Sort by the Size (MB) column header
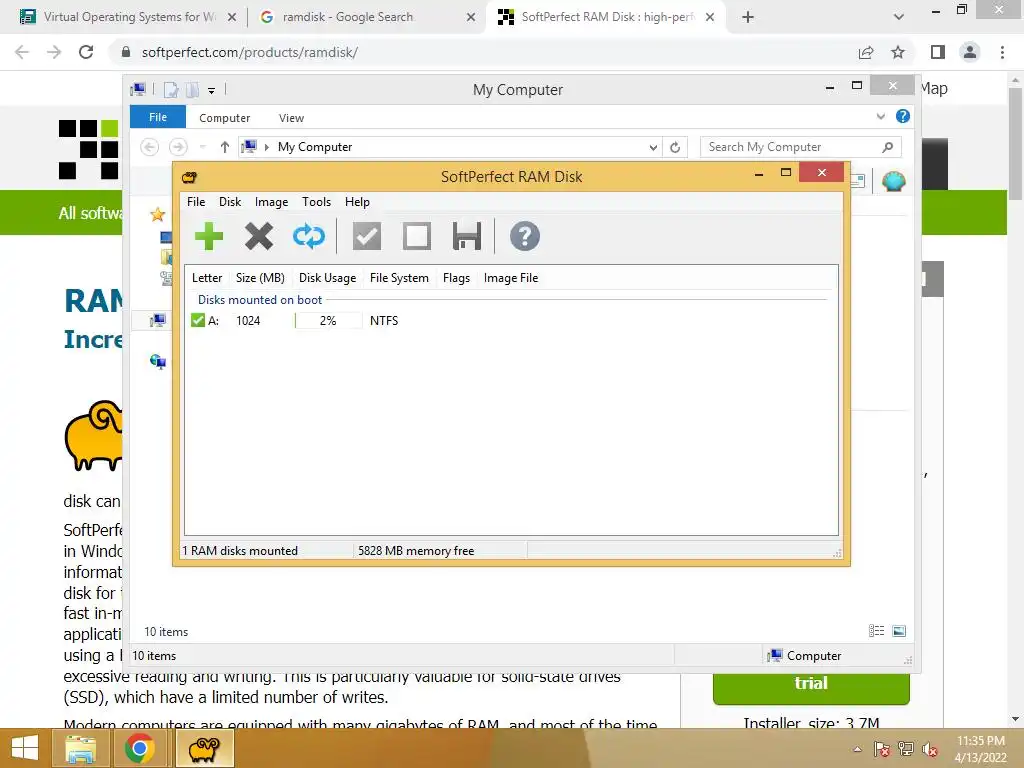The width and height of the screenshot is (1024, 768). click(260, 278)
